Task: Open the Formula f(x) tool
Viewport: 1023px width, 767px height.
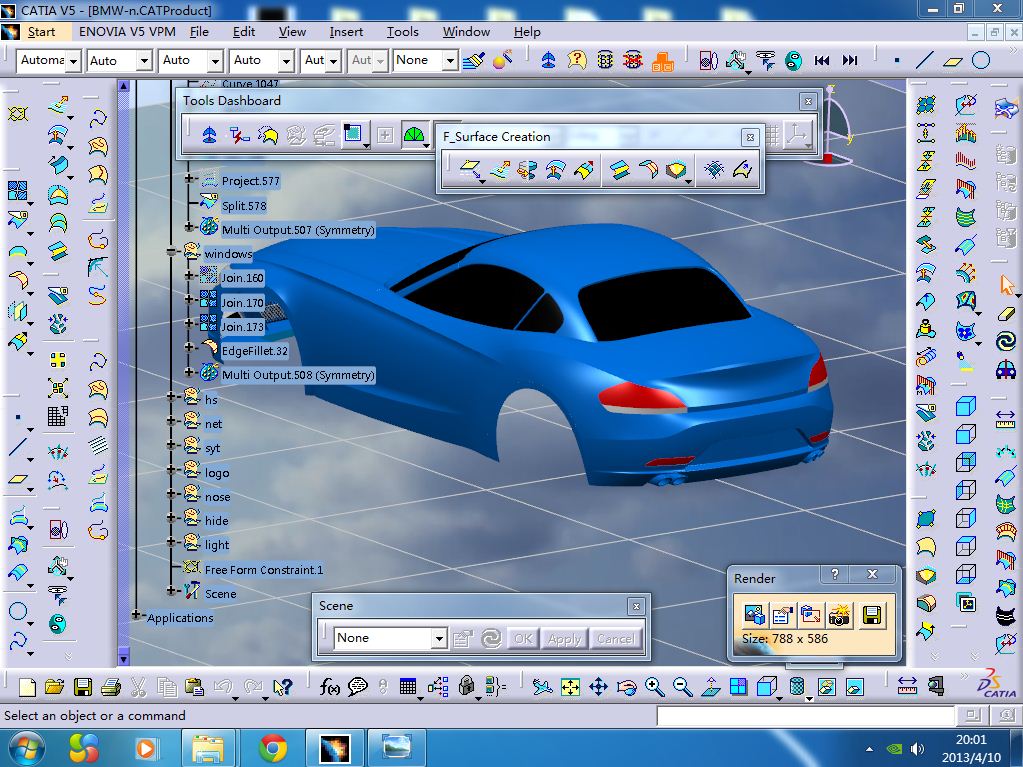Action: pyautogui.click(x=329, y=687)
